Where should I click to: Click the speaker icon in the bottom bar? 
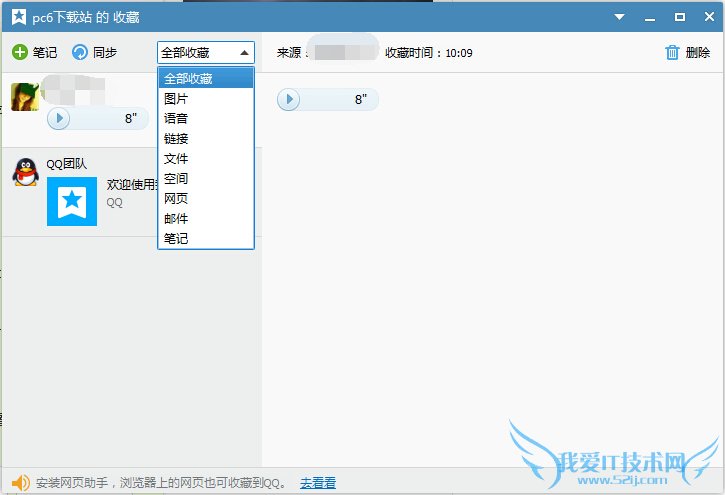pos(20,483)
